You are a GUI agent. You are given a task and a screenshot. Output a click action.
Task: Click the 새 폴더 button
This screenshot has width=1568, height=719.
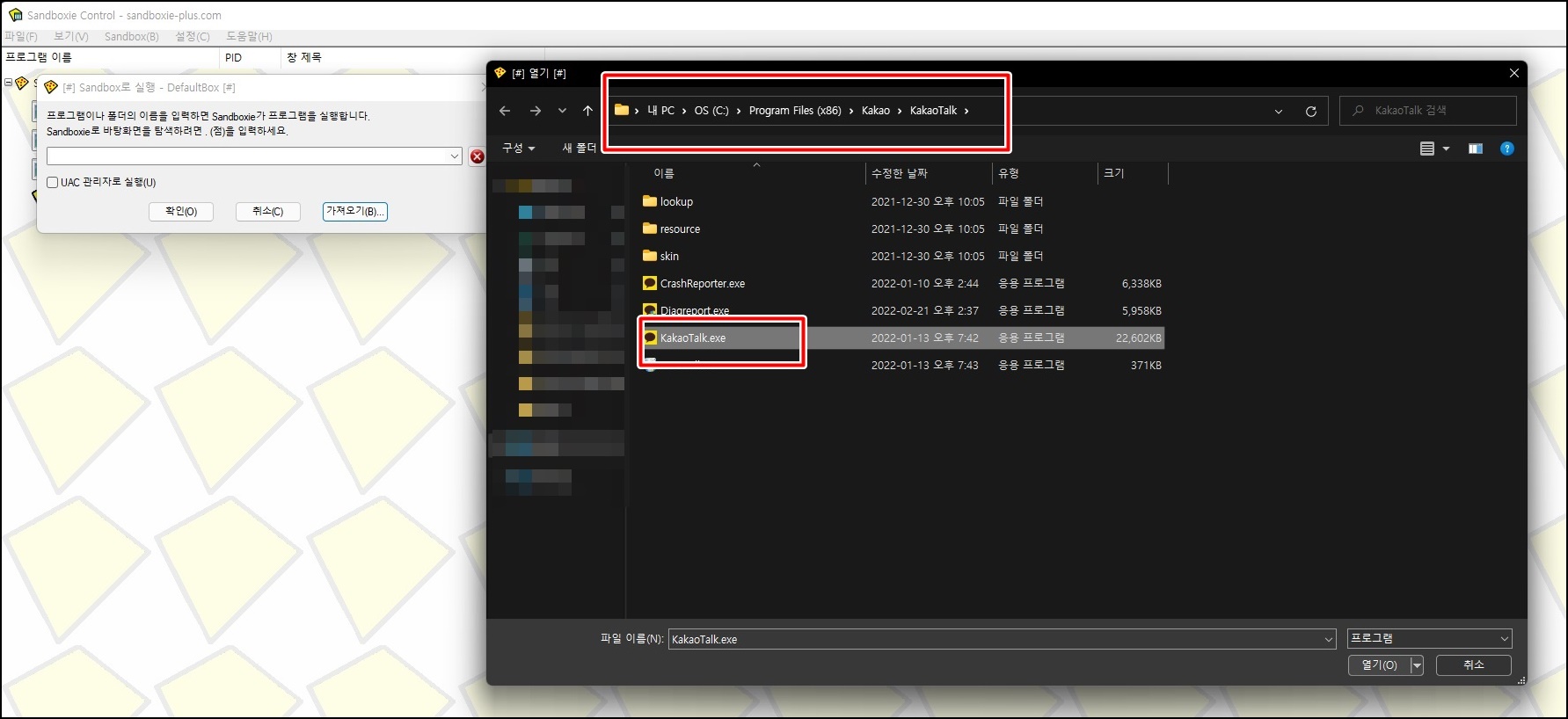(580, 148)
